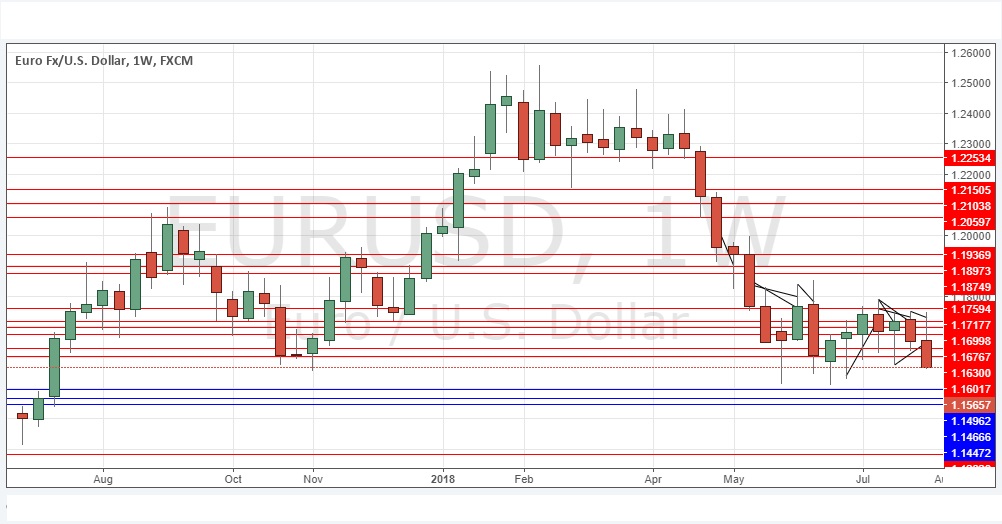
Task: Click the May label on time axis
Action: click(734, 479)
